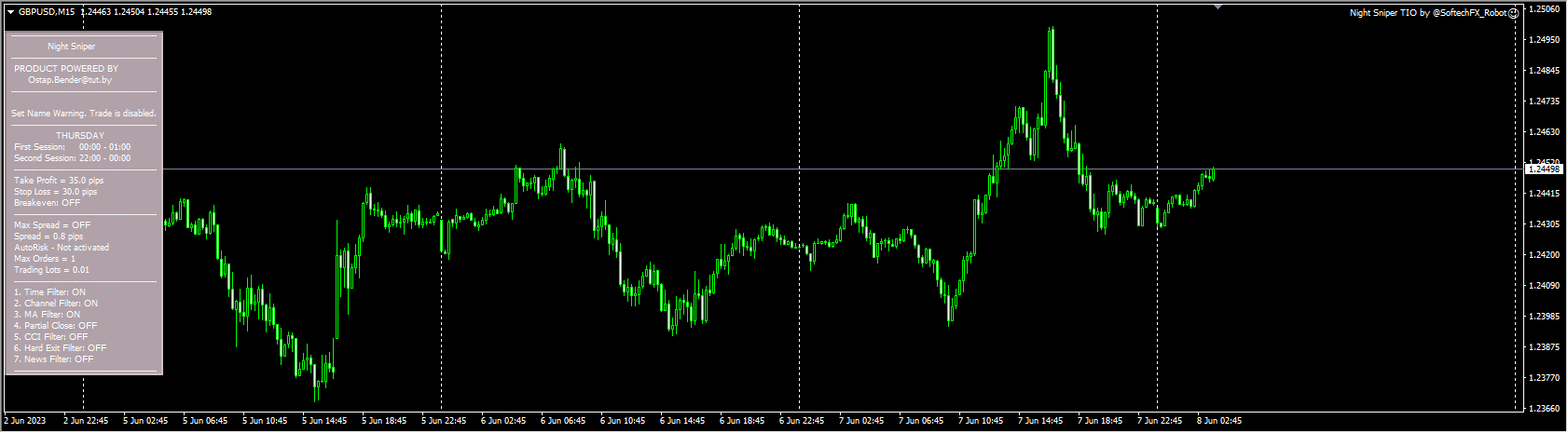Click the 1.24735 price scale label
The height and width of the screenshot is (433, 1568).
pos(1545,101)
